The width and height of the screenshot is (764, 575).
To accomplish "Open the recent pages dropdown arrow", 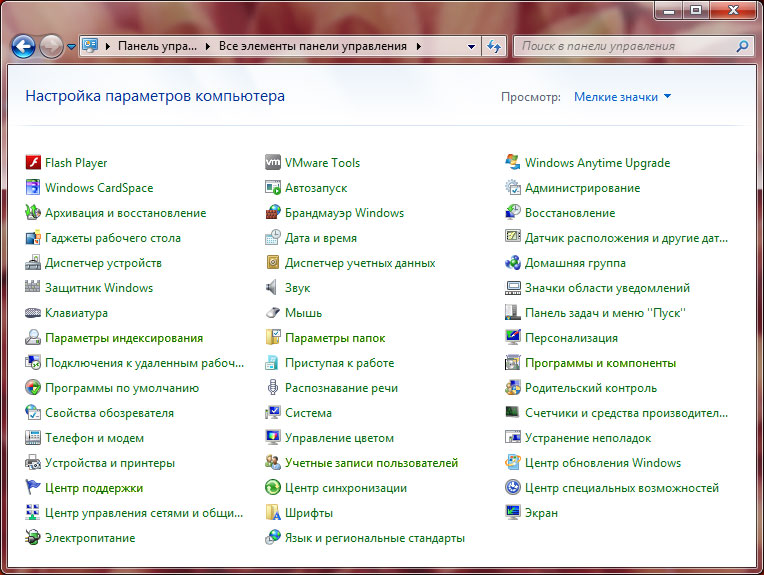I will [x=72, y=47].
